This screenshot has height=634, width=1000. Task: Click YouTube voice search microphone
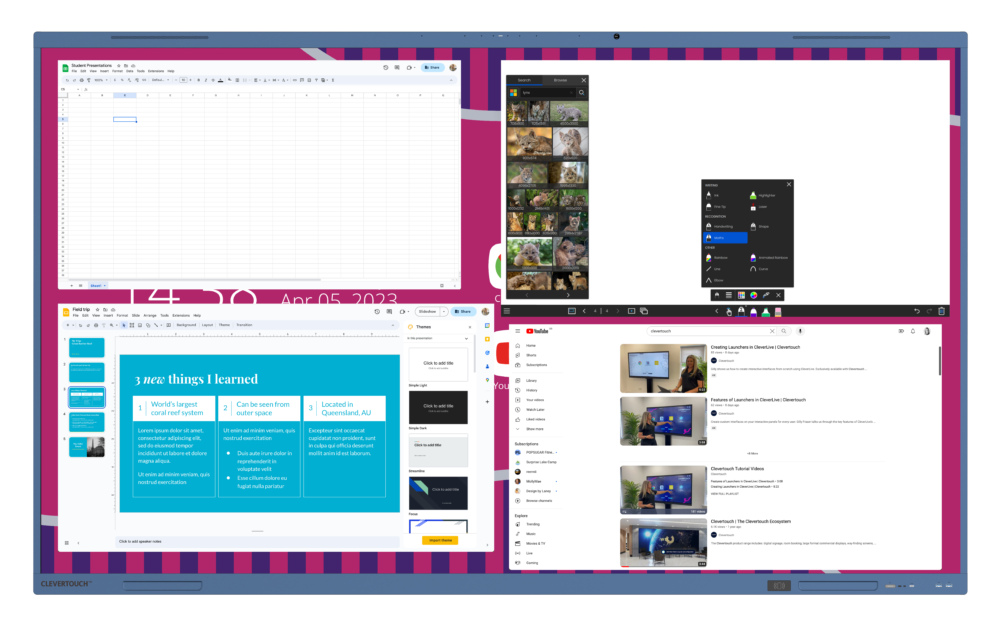800,331
